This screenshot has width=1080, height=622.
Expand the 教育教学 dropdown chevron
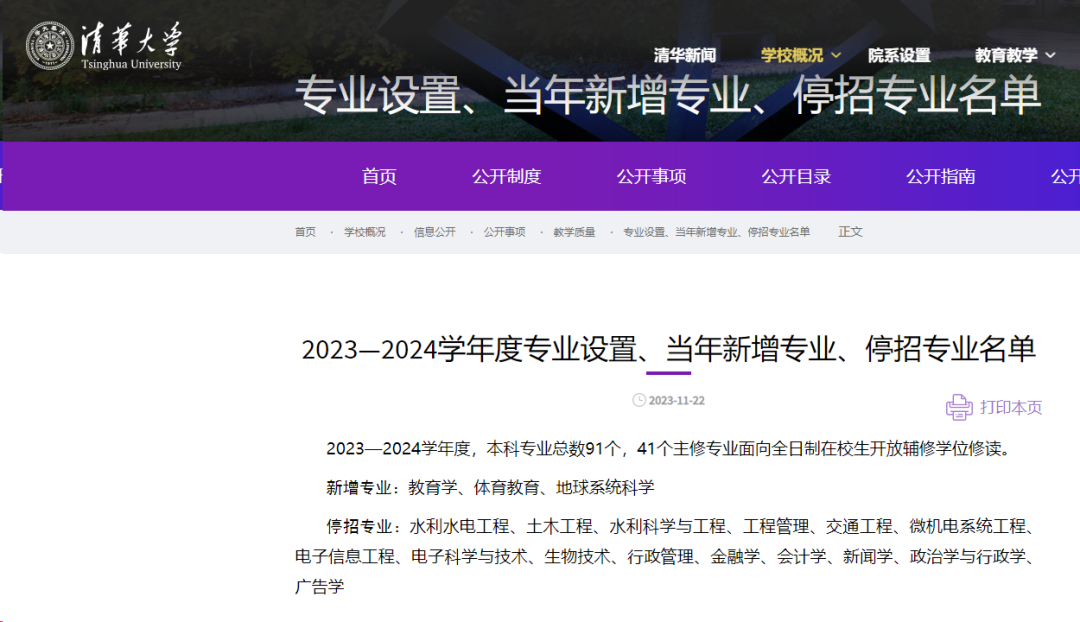click(1050, 55)
